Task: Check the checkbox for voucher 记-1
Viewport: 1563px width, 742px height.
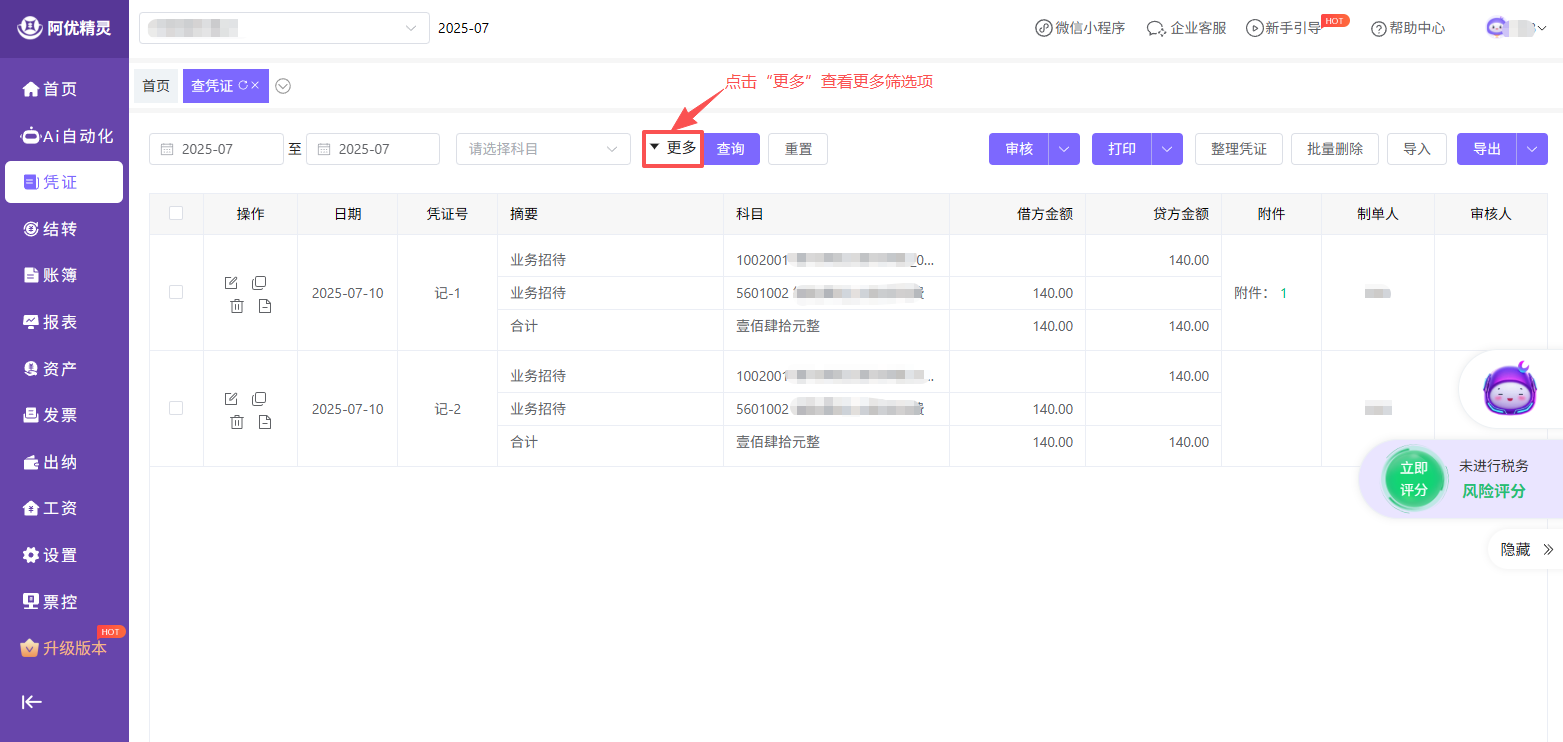Action: (x=176, y=292)
